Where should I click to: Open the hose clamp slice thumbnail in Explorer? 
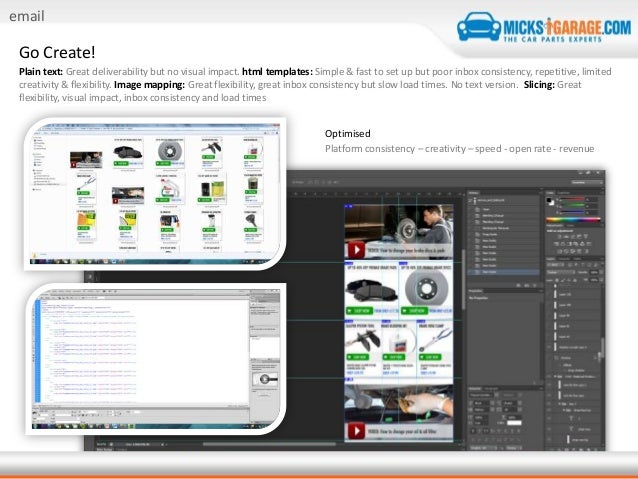click(86, 188)
